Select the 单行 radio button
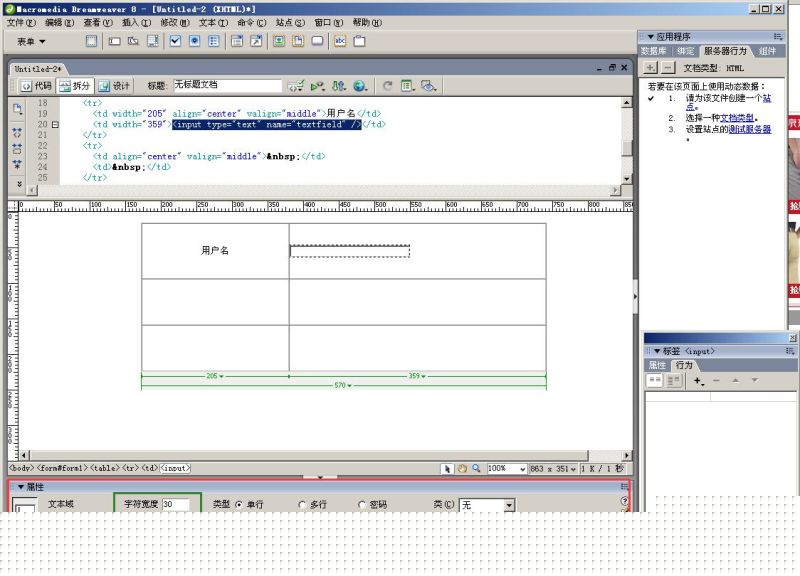800x576 pixels. click(x=239, y=505)
